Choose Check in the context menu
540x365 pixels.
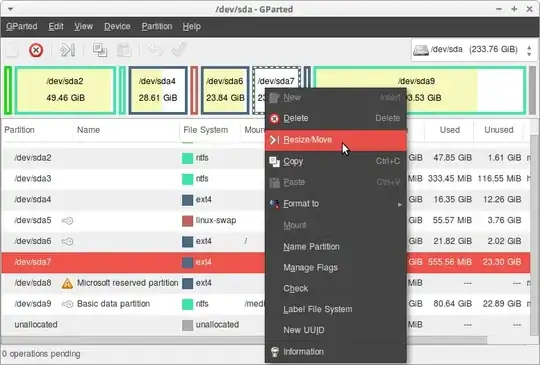coord(296,289)
